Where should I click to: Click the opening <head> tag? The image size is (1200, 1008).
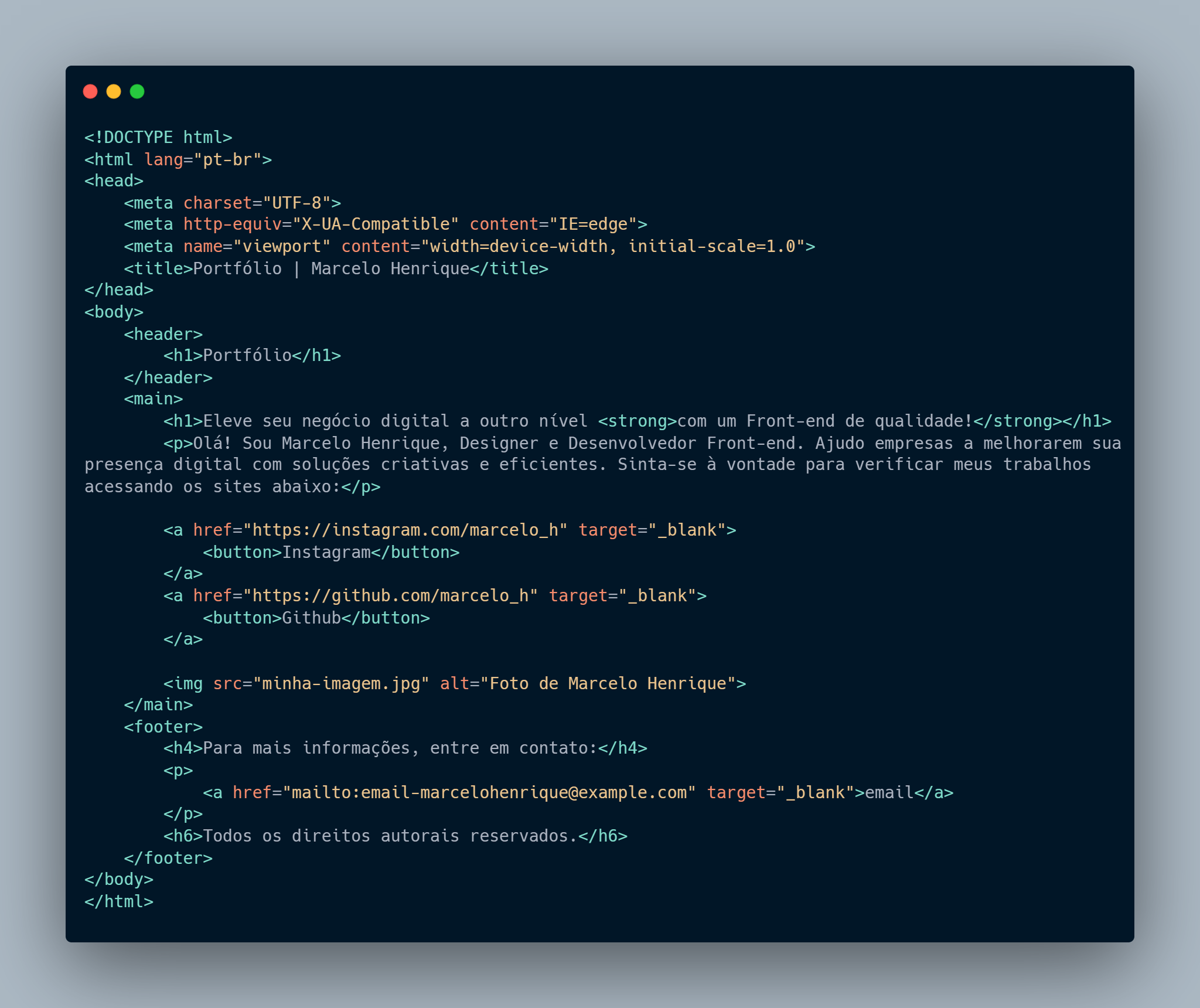click(114, 181)
